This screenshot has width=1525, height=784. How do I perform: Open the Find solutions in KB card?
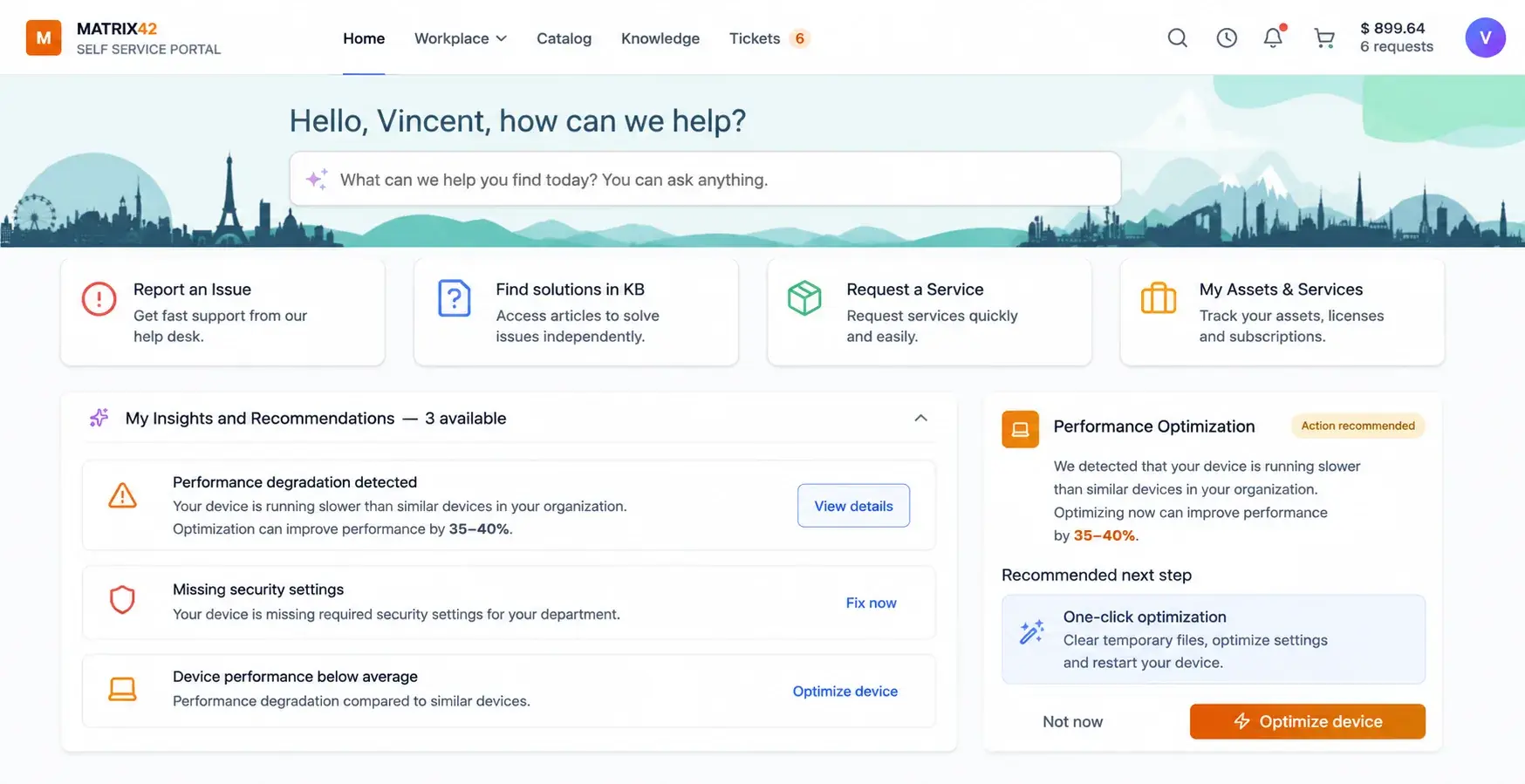point(576,311)
